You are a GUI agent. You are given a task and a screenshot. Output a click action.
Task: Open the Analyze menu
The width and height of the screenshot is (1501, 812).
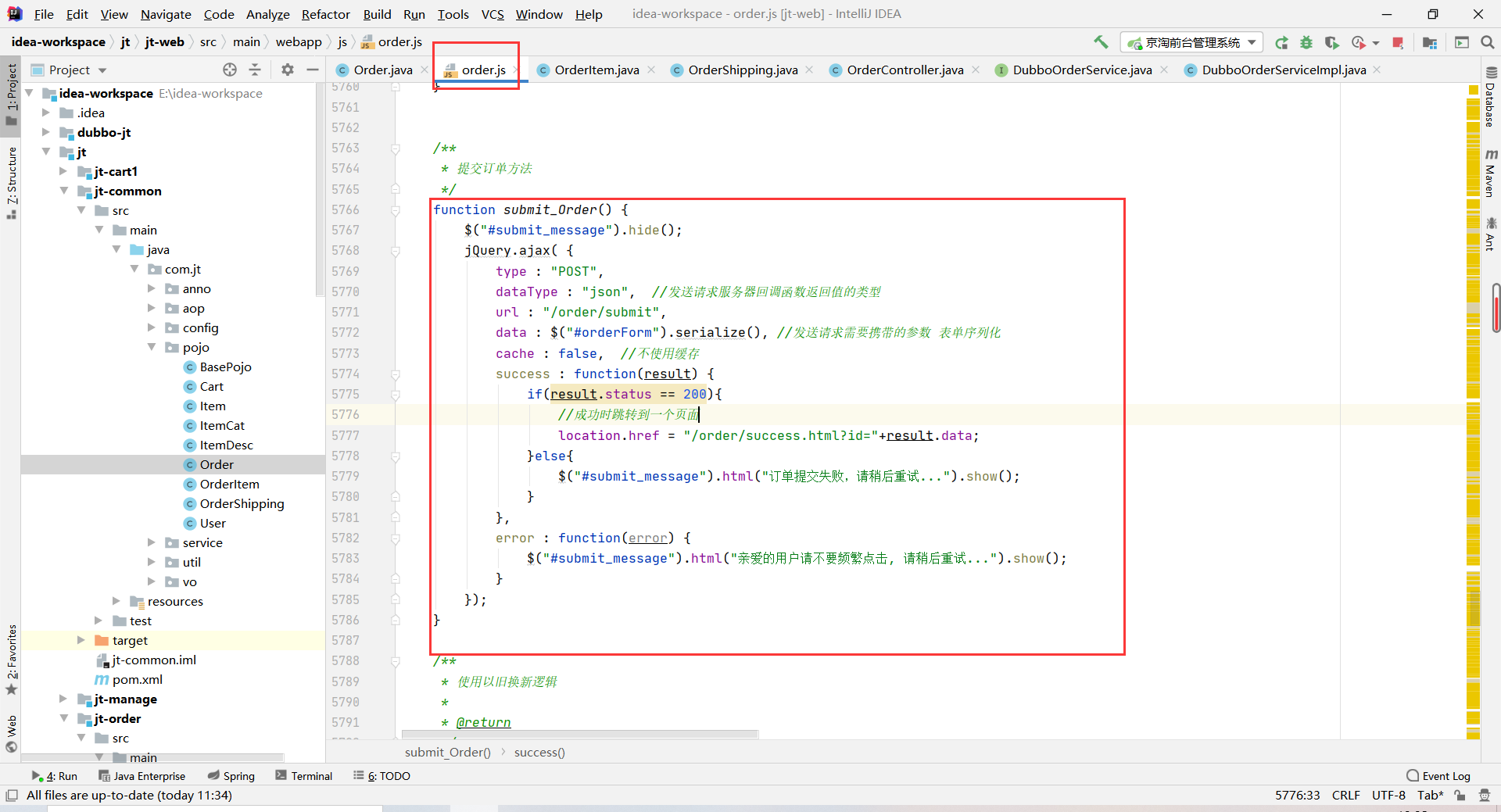(x=267, y=14)
